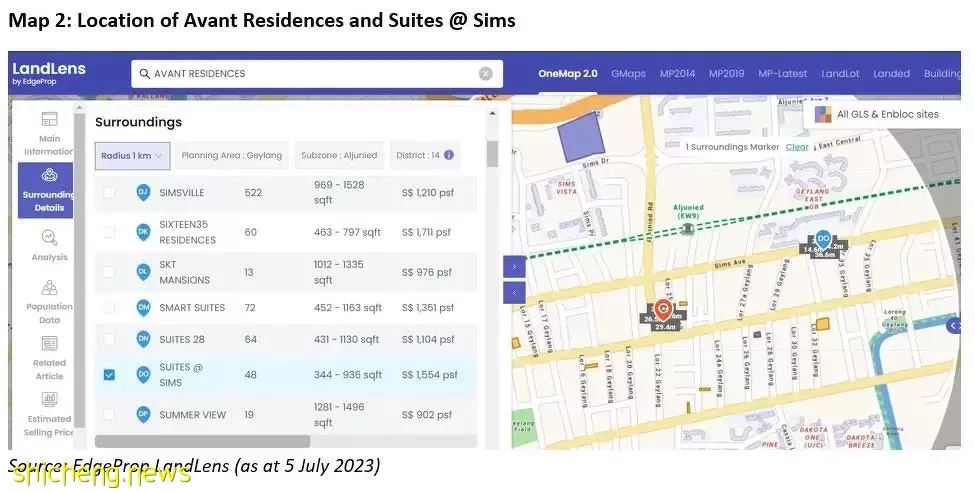Click the S$ 1,554 psf value
This screenshot has height=493, width=975.
click(x=429, y=375)
